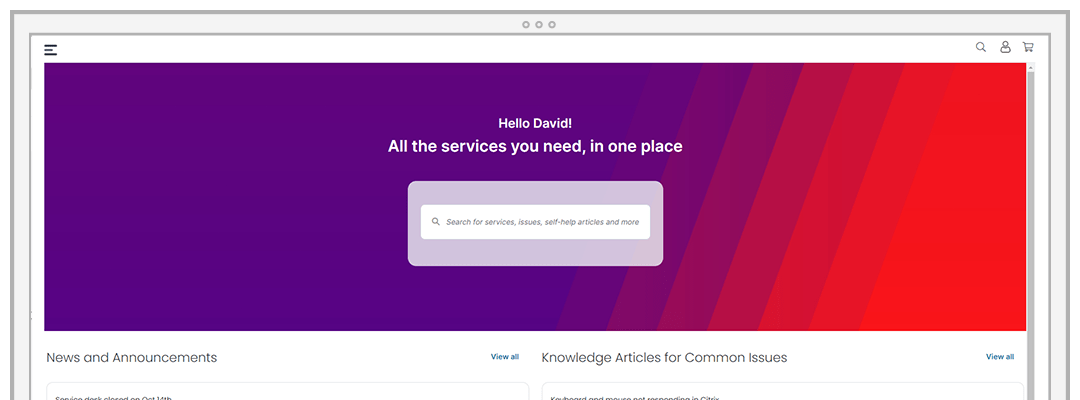Focus the 'Search for services, issues' field
This screenshot has width=1080, height=400.
click(535, 222)
